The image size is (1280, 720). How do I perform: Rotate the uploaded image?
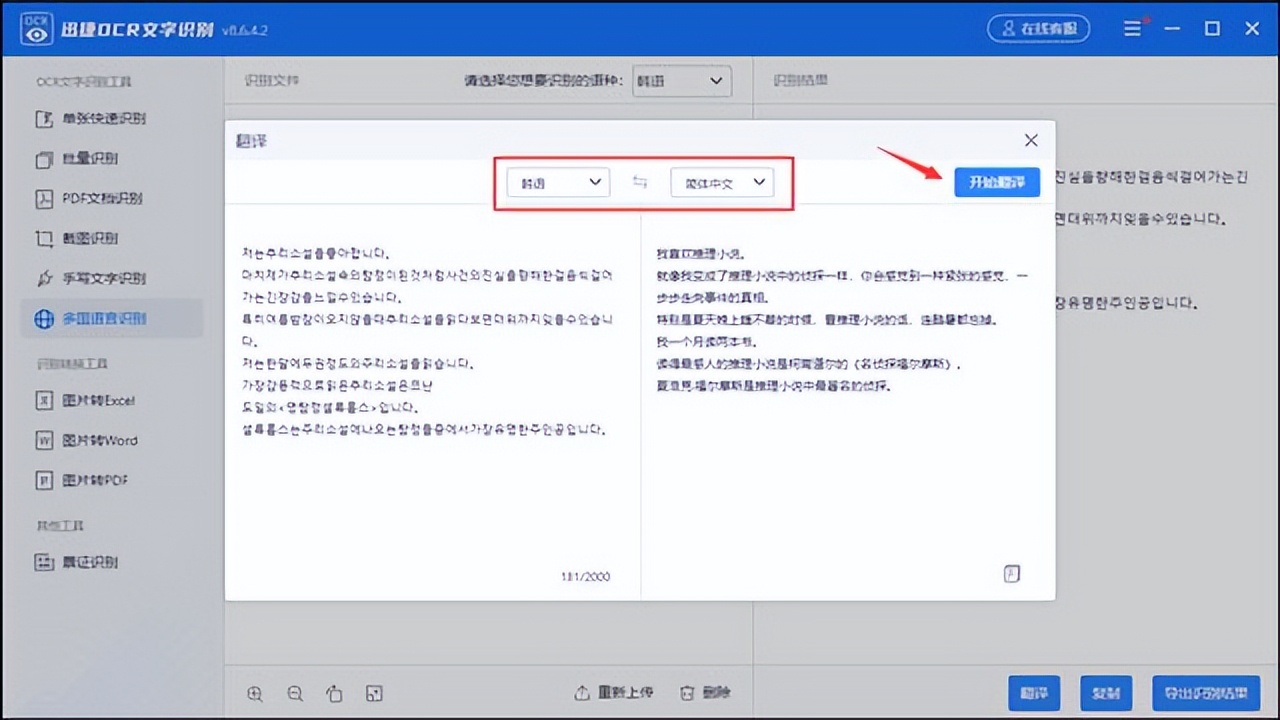pyautogui.click(x=334, y=693)
